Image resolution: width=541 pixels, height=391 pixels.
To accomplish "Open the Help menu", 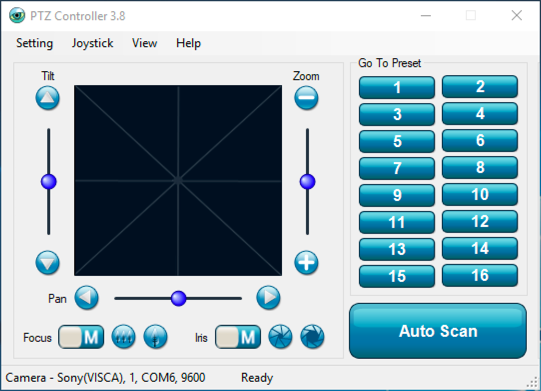I will pos(188,43).
